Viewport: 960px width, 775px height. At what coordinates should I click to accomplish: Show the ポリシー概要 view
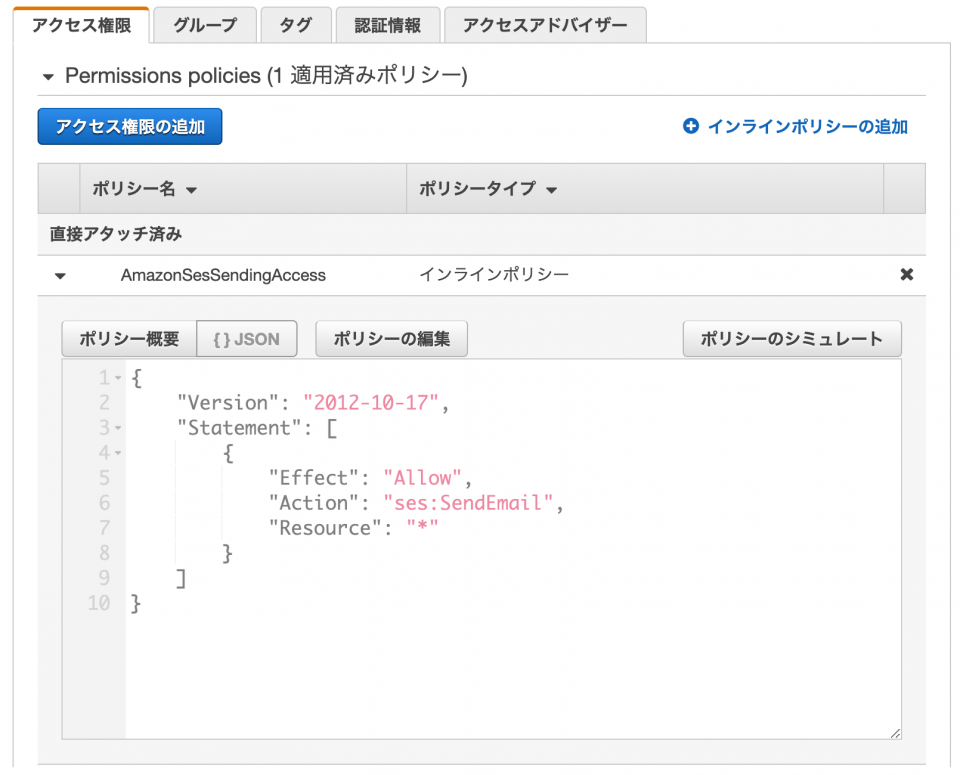pos(129,339)
